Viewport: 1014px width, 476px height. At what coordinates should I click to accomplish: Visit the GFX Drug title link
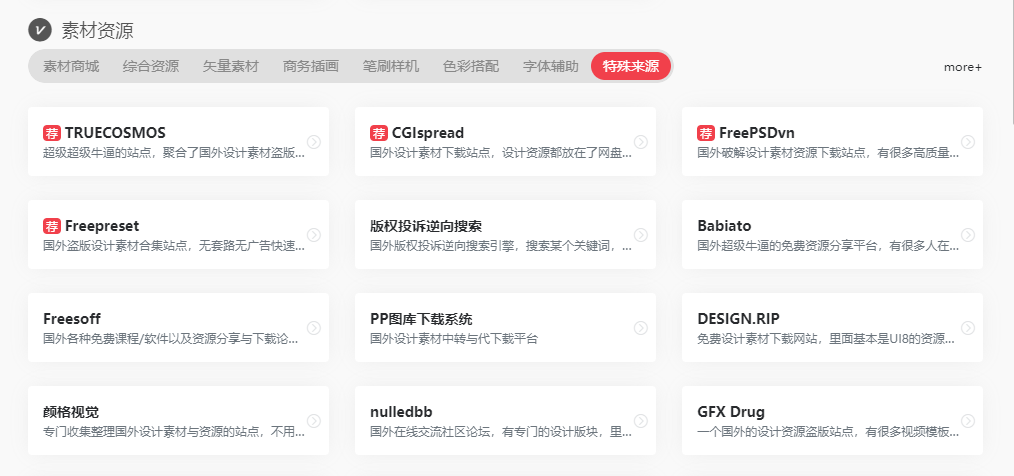(731, 412)
